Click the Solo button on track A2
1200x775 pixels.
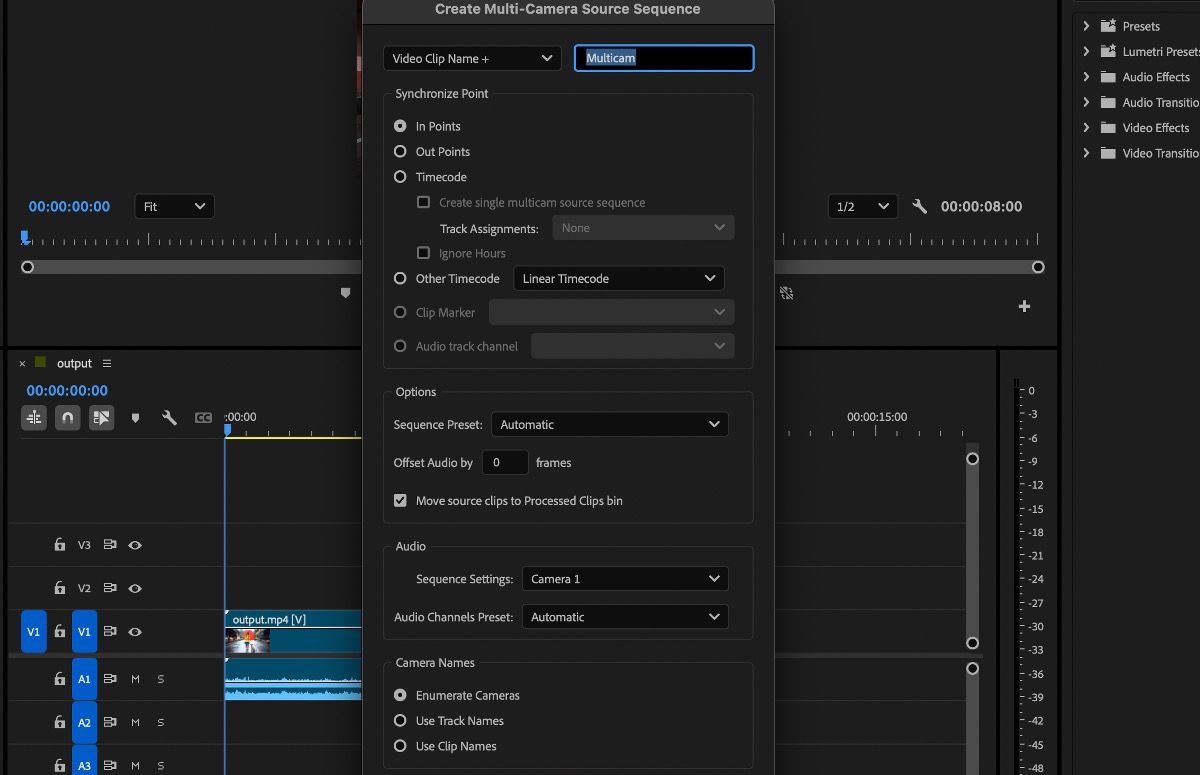click(x=160, y=722)
